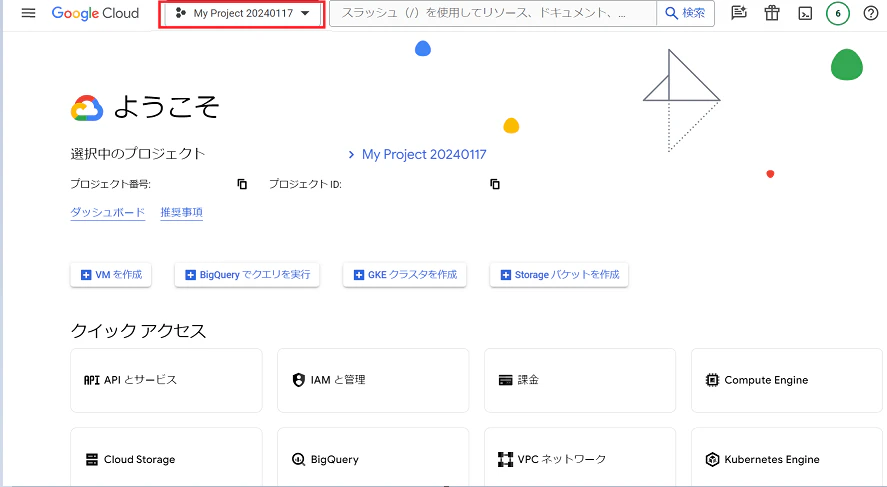Open the 推奨事項 link
887x487 pixels.
click(x=182, y=212)
